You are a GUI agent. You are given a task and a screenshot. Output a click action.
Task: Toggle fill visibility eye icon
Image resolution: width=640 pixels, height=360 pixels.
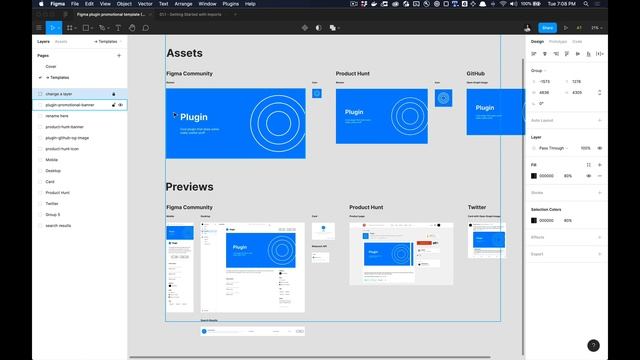(589, 176)
